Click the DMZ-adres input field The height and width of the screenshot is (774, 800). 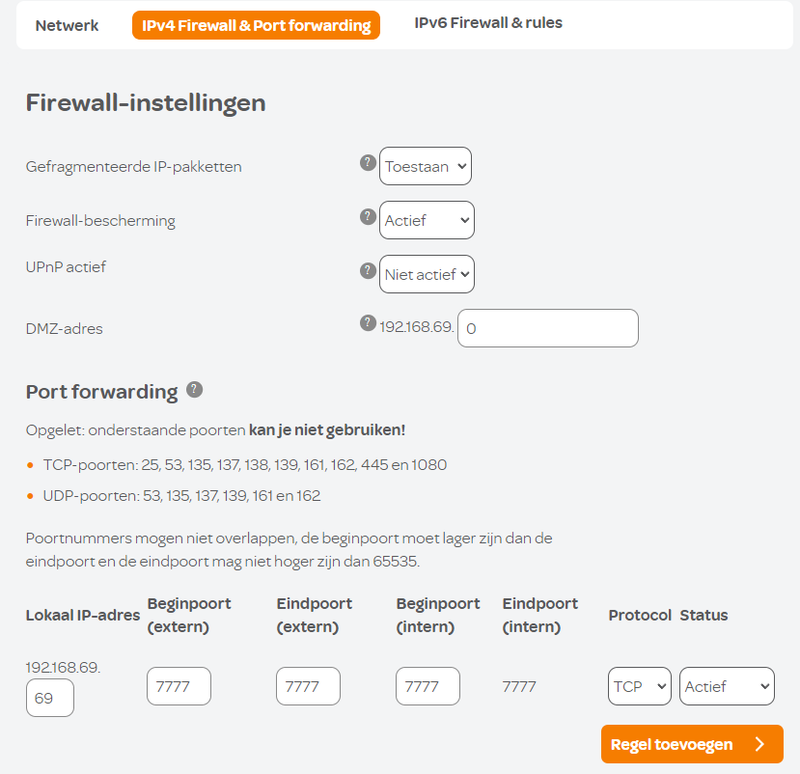[547, 328]
